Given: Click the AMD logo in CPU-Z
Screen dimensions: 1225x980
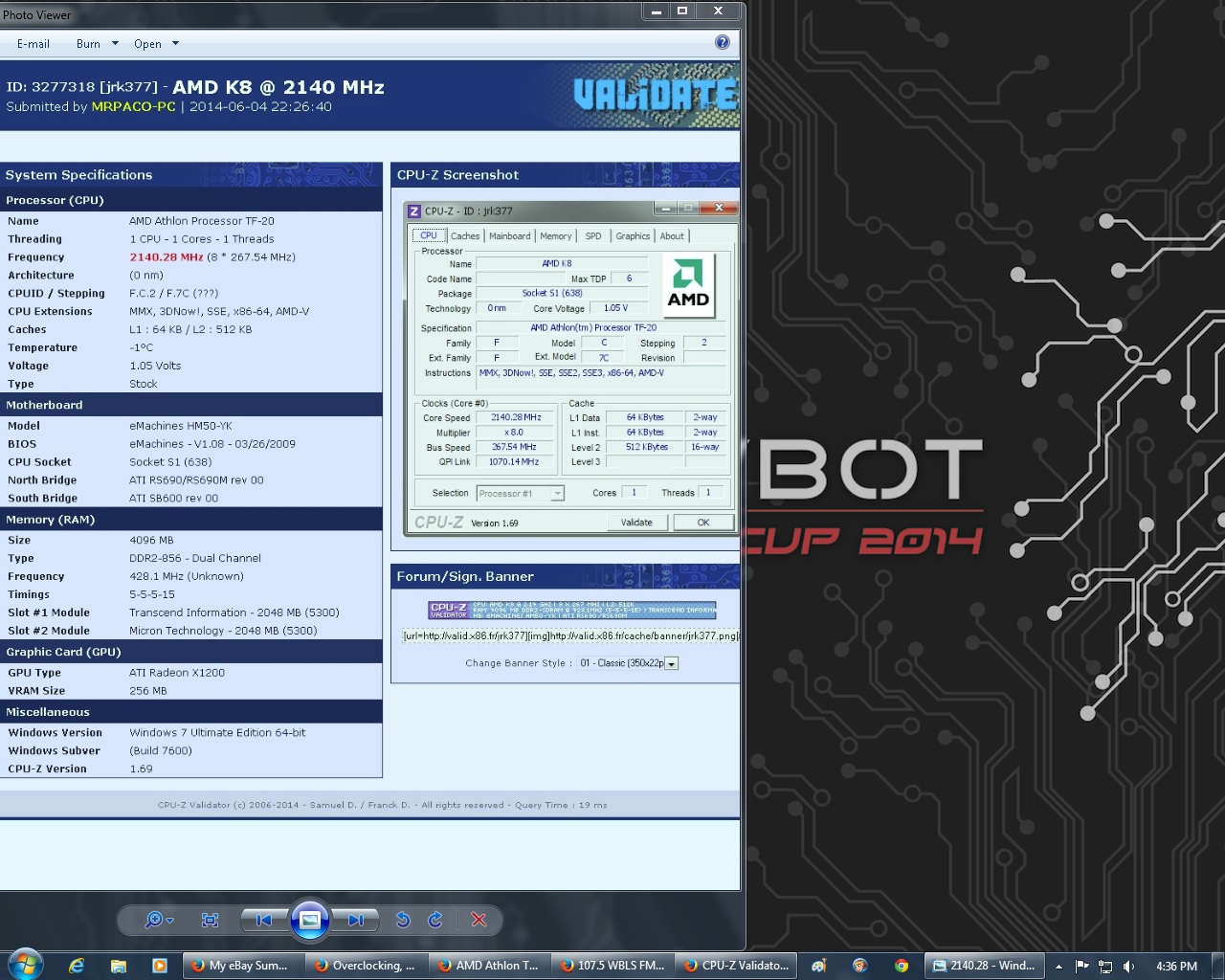Looking at the screenshot, I should (689, 285).
